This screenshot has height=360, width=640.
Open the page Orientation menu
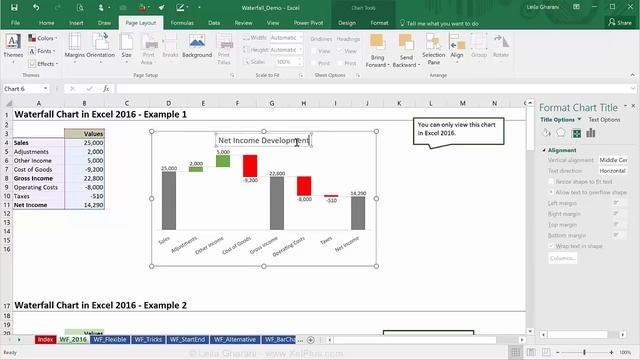(100, 48)
